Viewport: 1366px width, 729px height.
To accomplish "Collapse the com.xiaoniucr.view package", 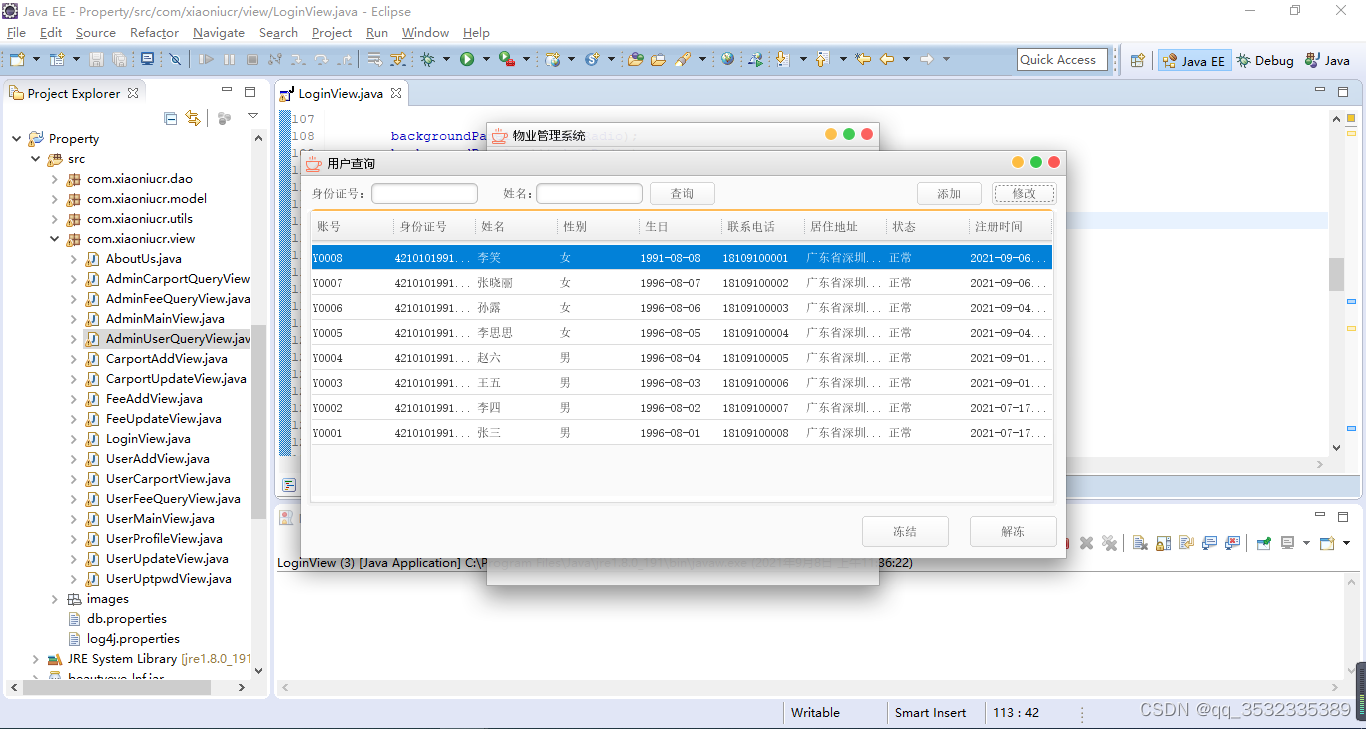I will tap(56, 238).
